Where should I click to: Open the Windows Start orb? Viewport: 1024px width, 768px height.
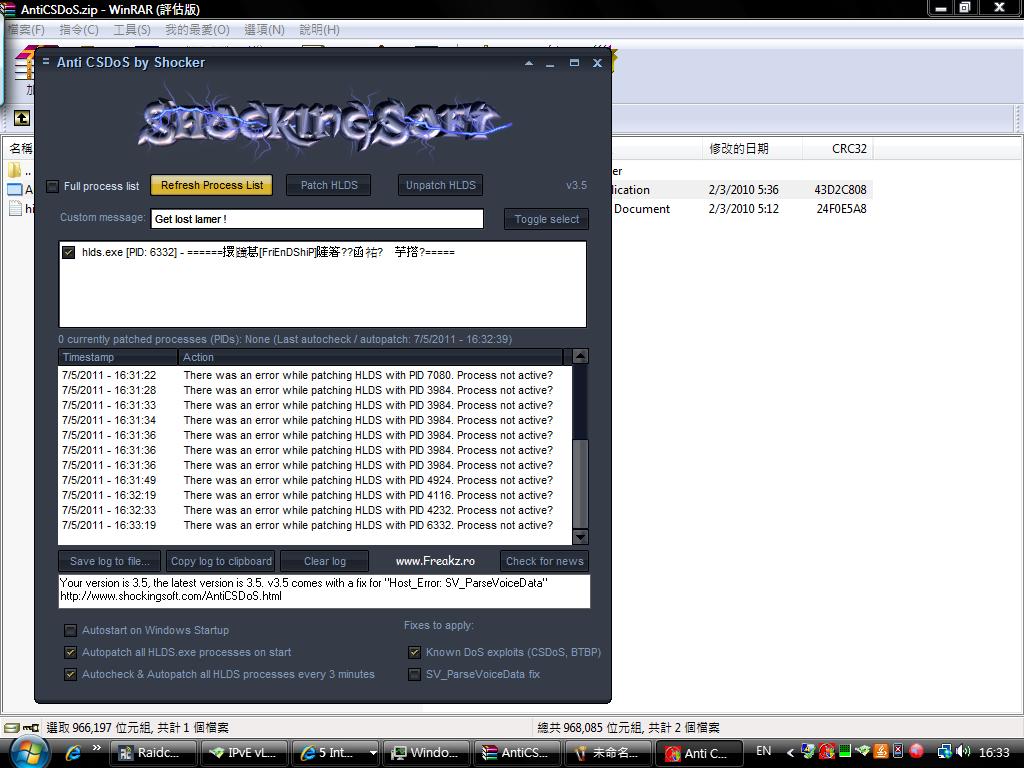(29, 753)
